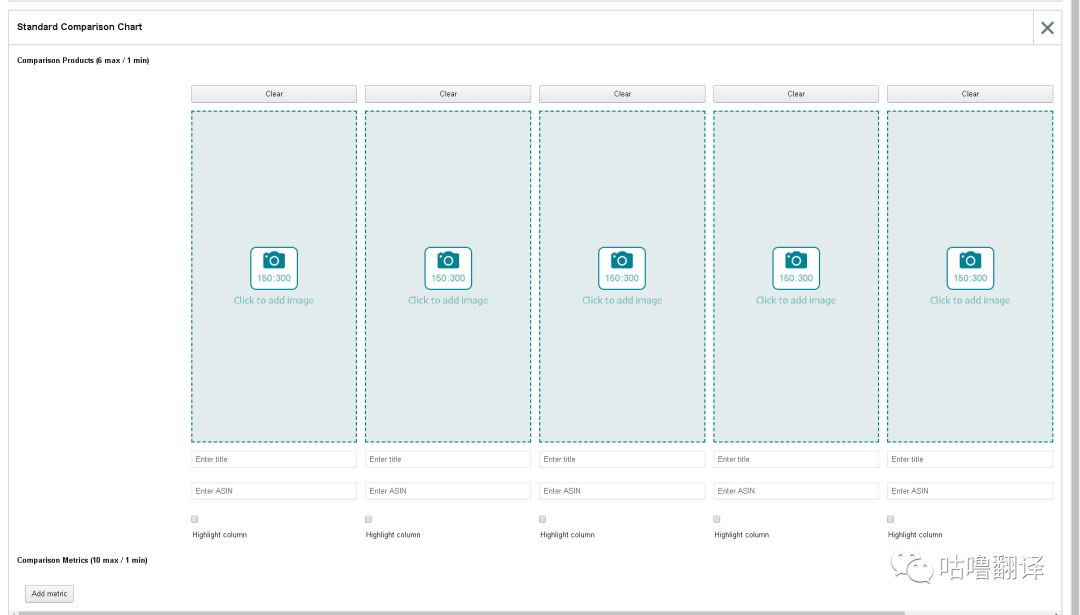Enable Highlight column for the first product
1080x615 pixels.
click(x=194, y=519)
